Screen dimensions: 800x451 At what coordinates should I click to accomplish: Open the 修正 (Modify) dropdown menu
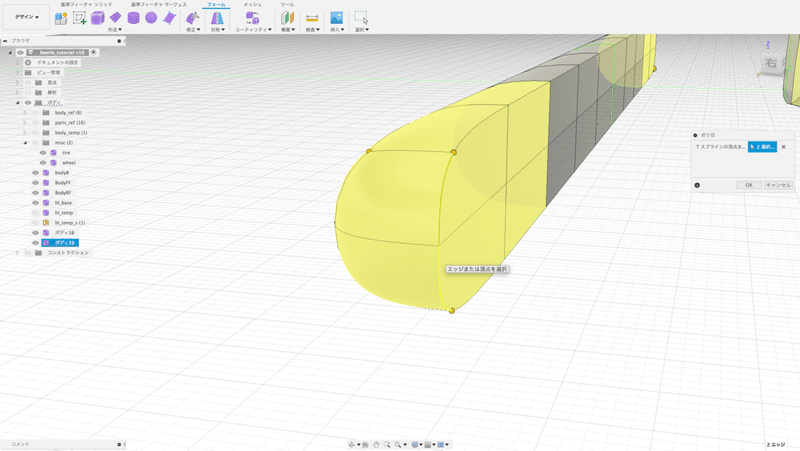[193, 30]
